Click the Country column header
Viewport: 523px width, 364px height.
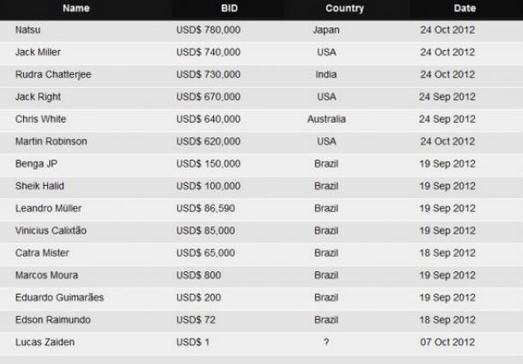[x=345, y=8]
